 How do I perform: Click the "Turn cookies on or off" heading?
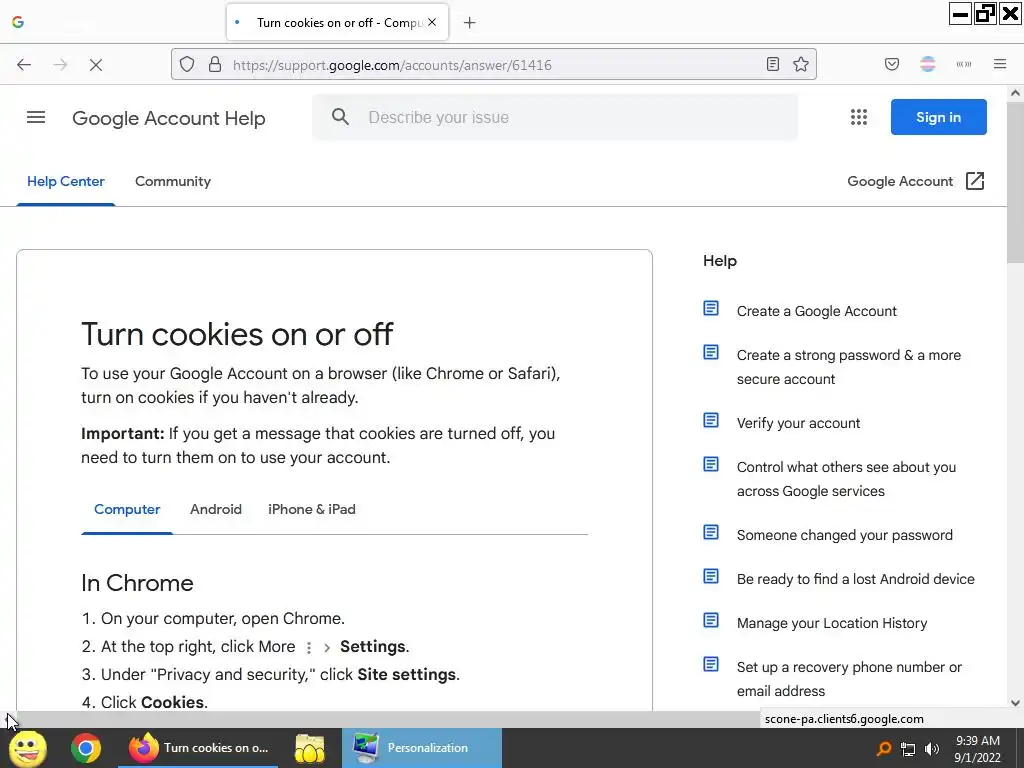coord(237,334)
